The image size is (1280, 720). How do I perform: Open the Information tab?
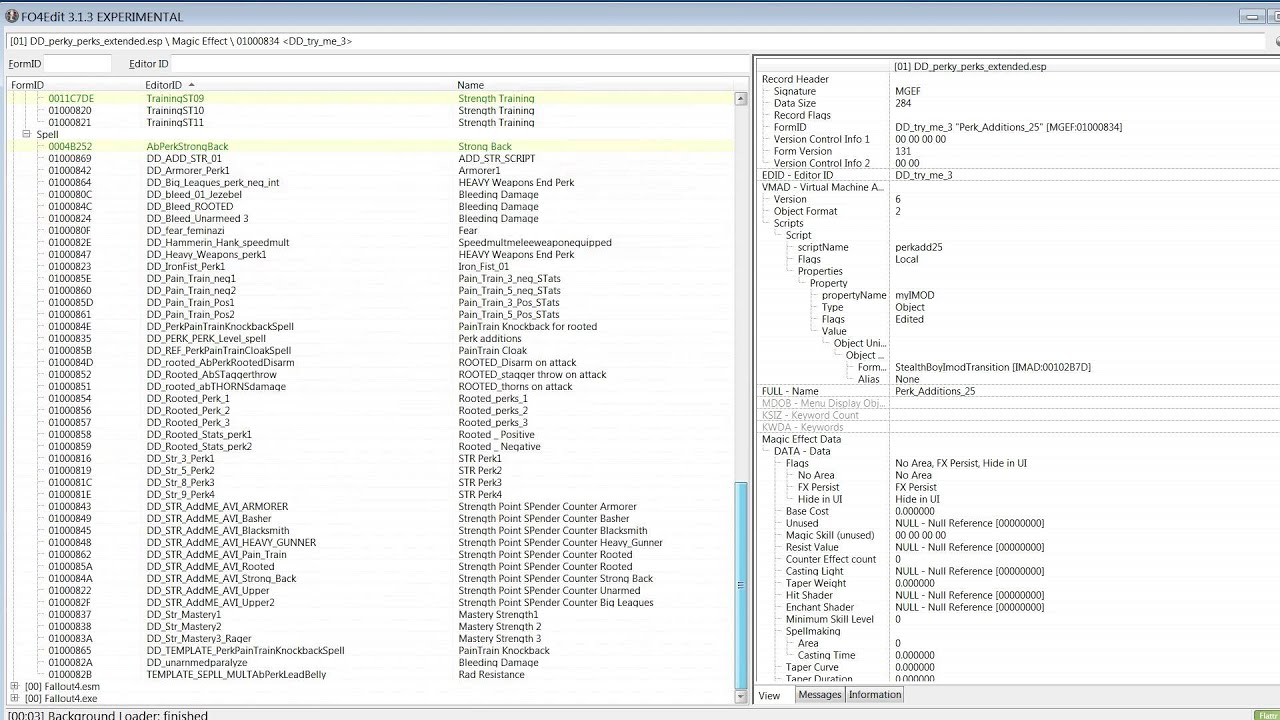tap(875, 695)
